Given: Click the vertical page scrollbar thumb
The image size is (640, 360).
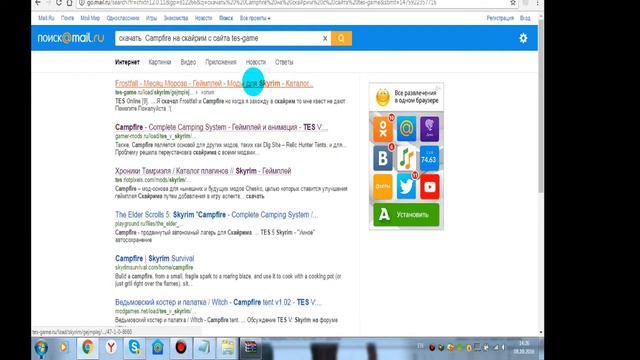Looking at the screenshot, I should pyautogui.click(x=541, y=106).
